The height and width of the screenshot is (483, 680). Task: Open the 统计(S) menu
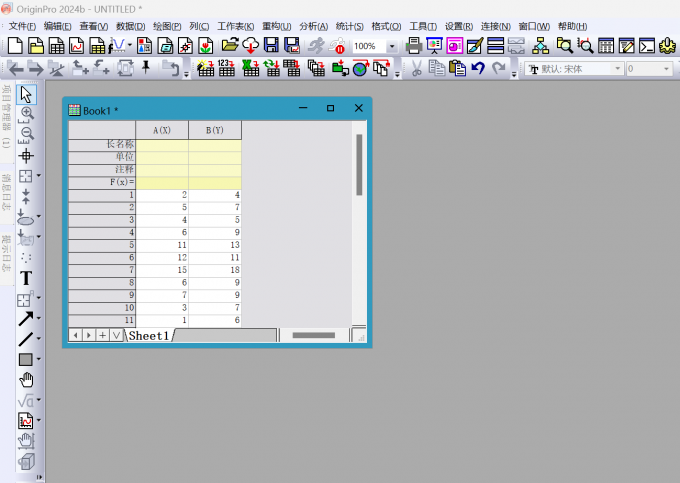(x=350, y=26)
